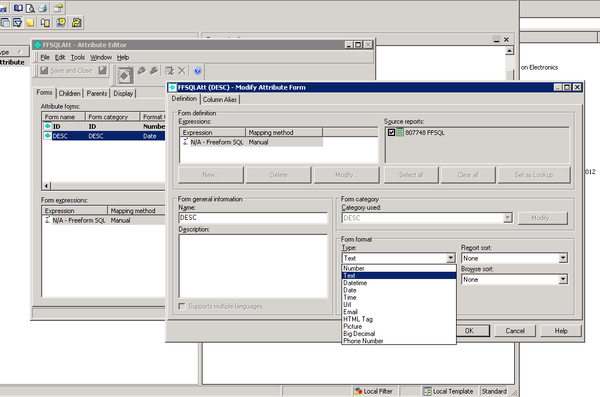Open the Browse sort dropdown
Screen dimensions: 600x397
tap(562, 279)
